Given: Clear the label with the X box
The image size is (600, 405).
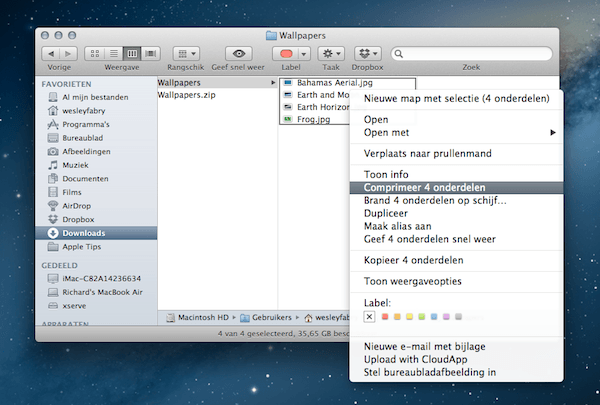Looking at the screenshot, I should click(x=369, y=317).
